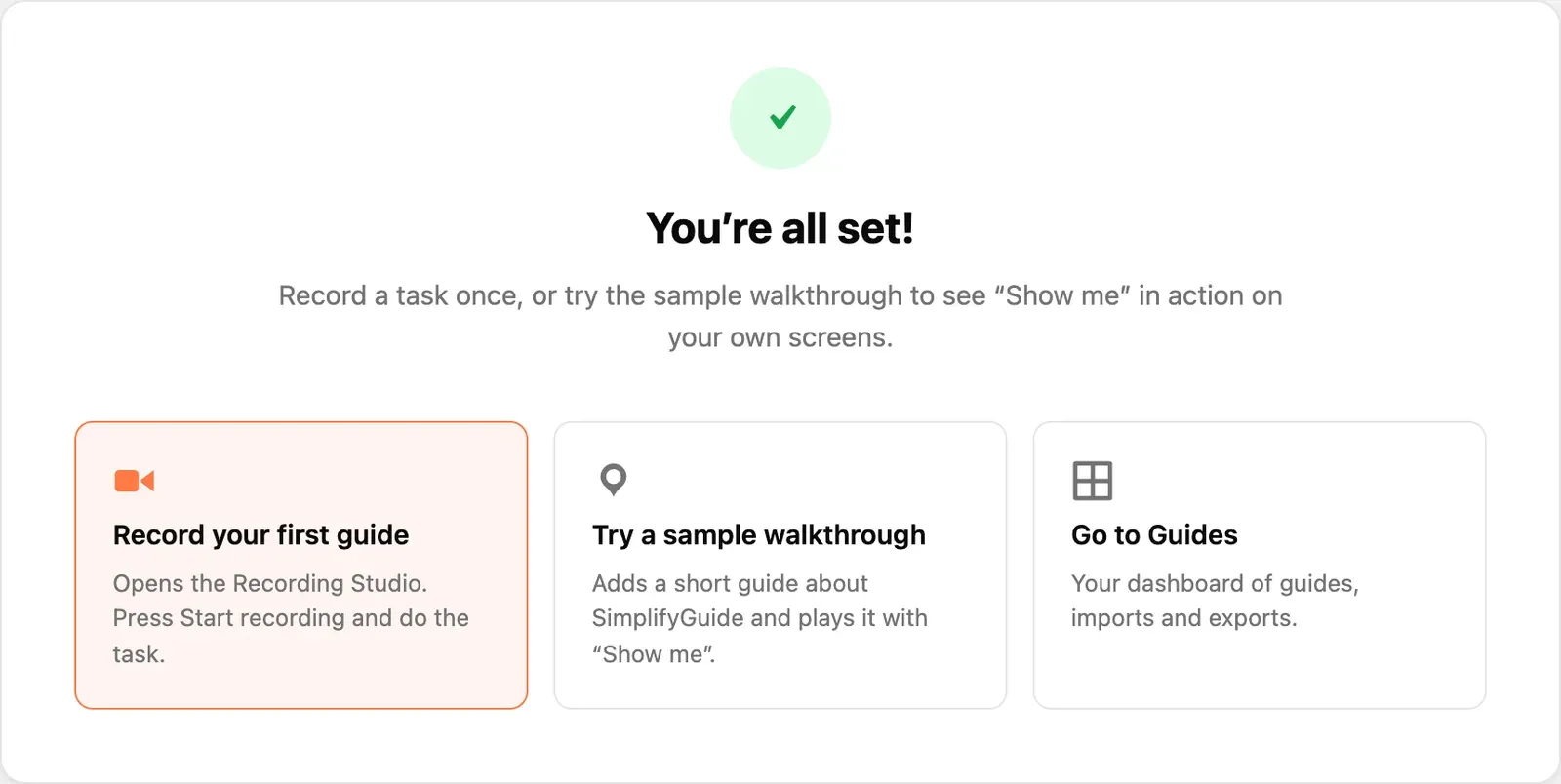Image resolution: width=1561 pixels, height=784 pixels.
Task: Select the "You're all set!" heading
Action: coord(780,228)
